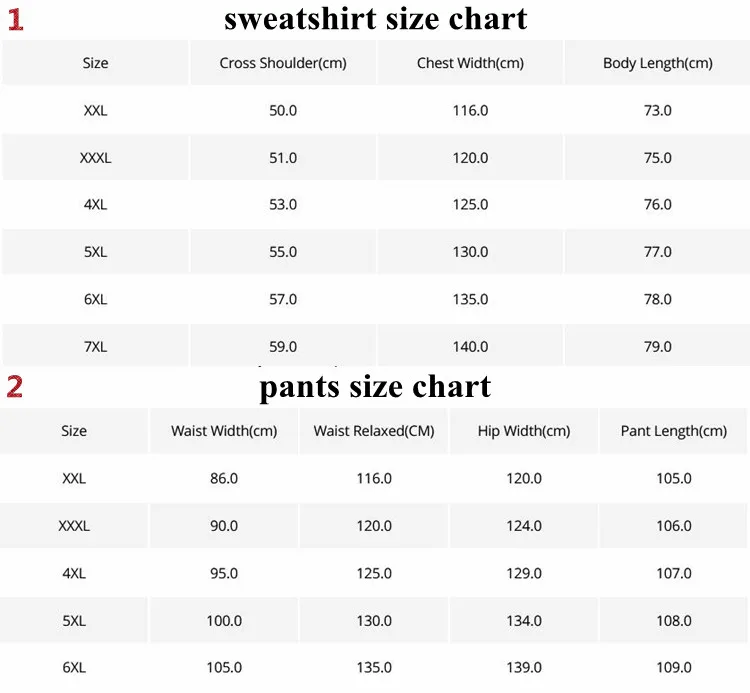Image resolution: width=750 pixels, height=693 pixels.
Task: Click the Waist Relaxed(CM) column header
Action: [374, 431]
